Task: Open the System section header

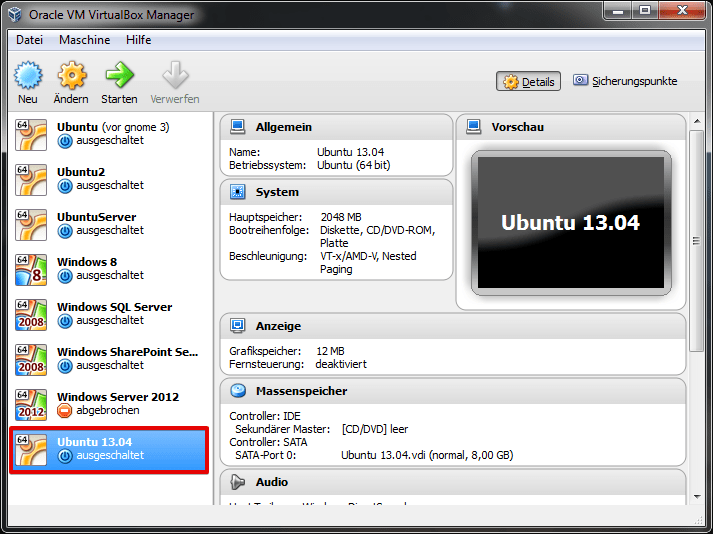Action: click(277, 192)
